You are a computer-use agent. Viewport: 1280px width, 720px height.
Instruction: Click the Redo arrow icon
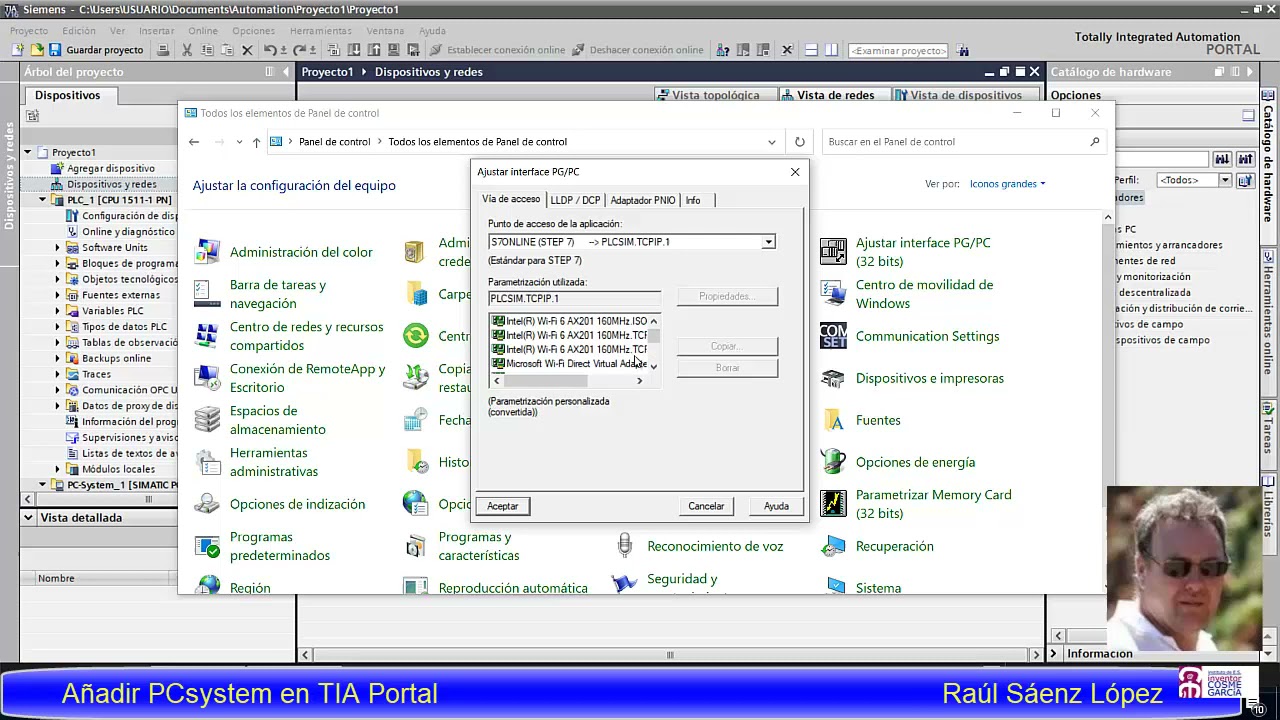coord(299,50)
